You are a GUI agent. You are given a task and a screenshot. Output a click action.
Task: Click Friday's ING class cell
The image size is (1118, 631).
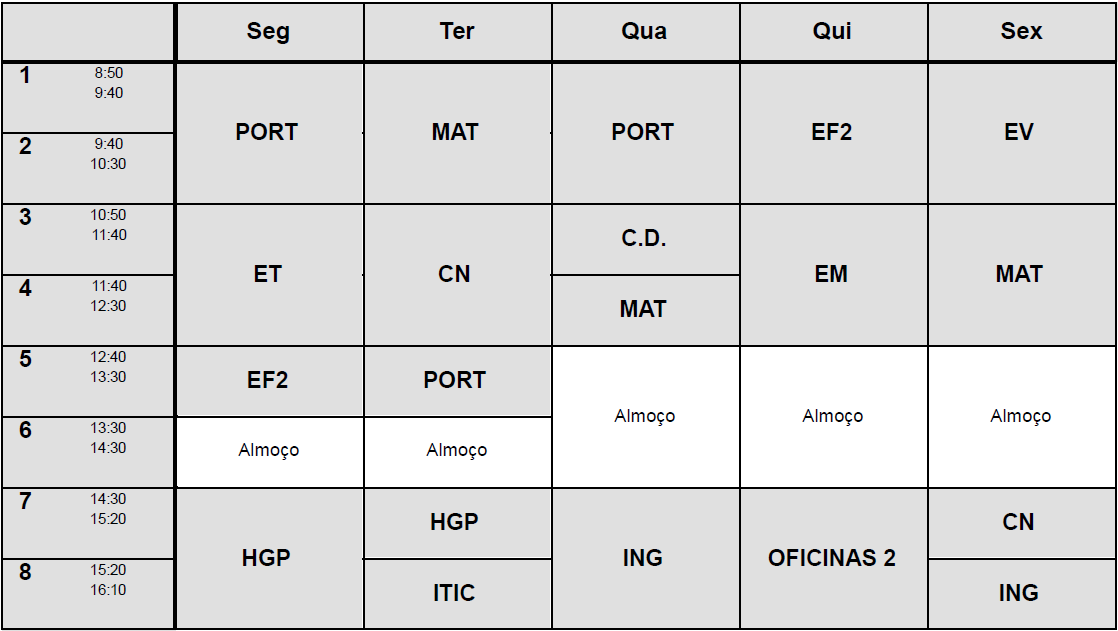coord(1019,593)
